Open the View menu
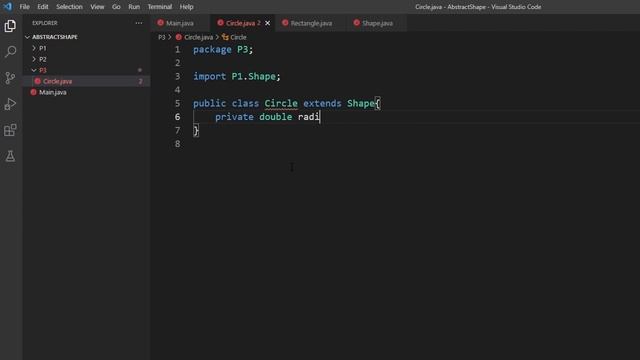The height and width of the screenshot is (360, 640). [97, 7]
